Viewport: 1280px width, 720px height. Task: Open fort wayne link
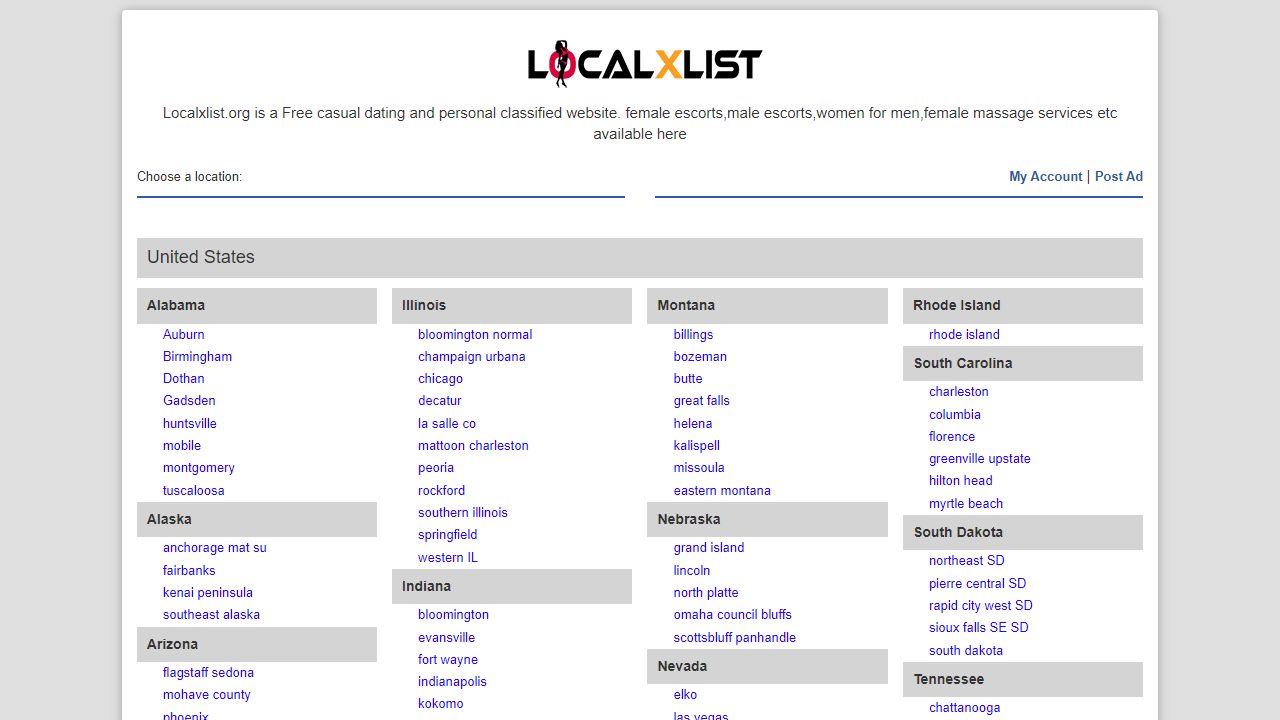448,659
